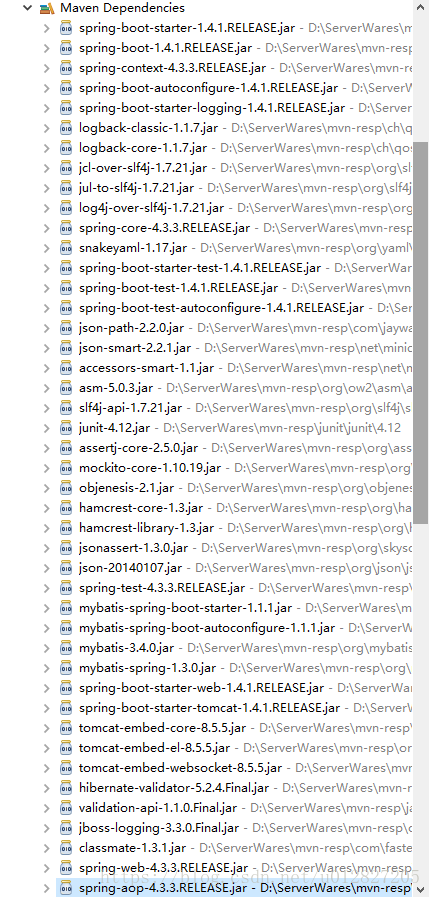Expand spring-context-4.3.3.RELEASE.jar node

click(46, 68)
